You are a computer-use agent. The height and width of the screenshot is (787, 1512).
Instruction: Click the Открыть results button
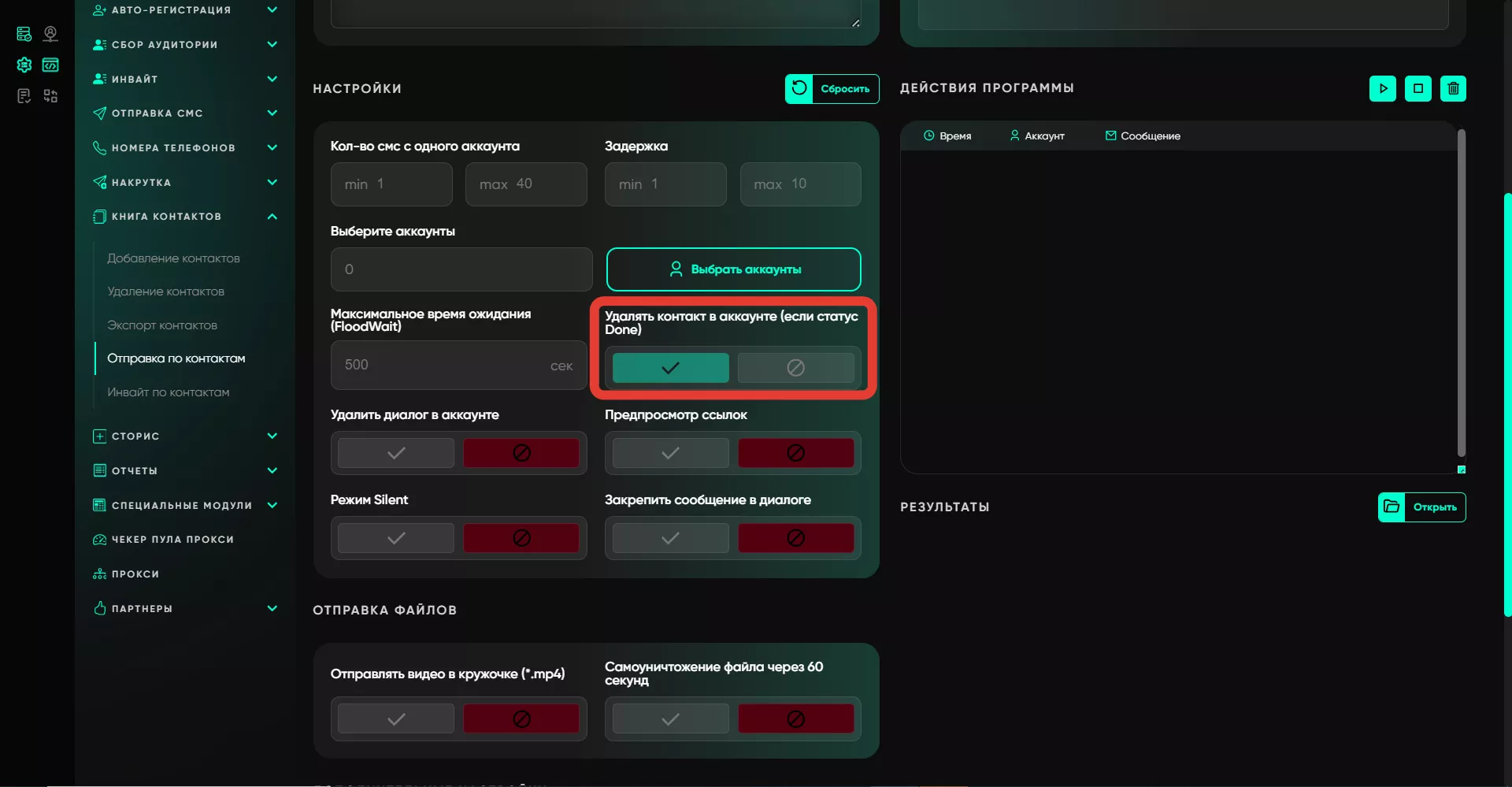click(1422, 507)
